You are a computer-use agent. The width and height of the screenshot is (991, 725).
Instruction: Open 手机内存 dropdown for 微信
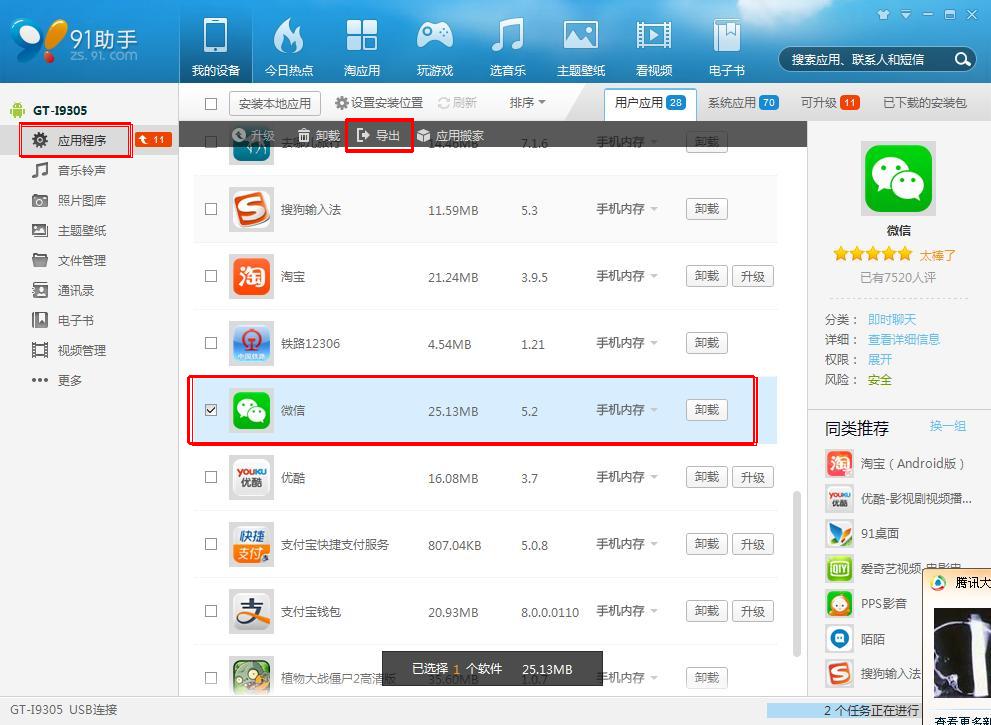click(626, 410)
